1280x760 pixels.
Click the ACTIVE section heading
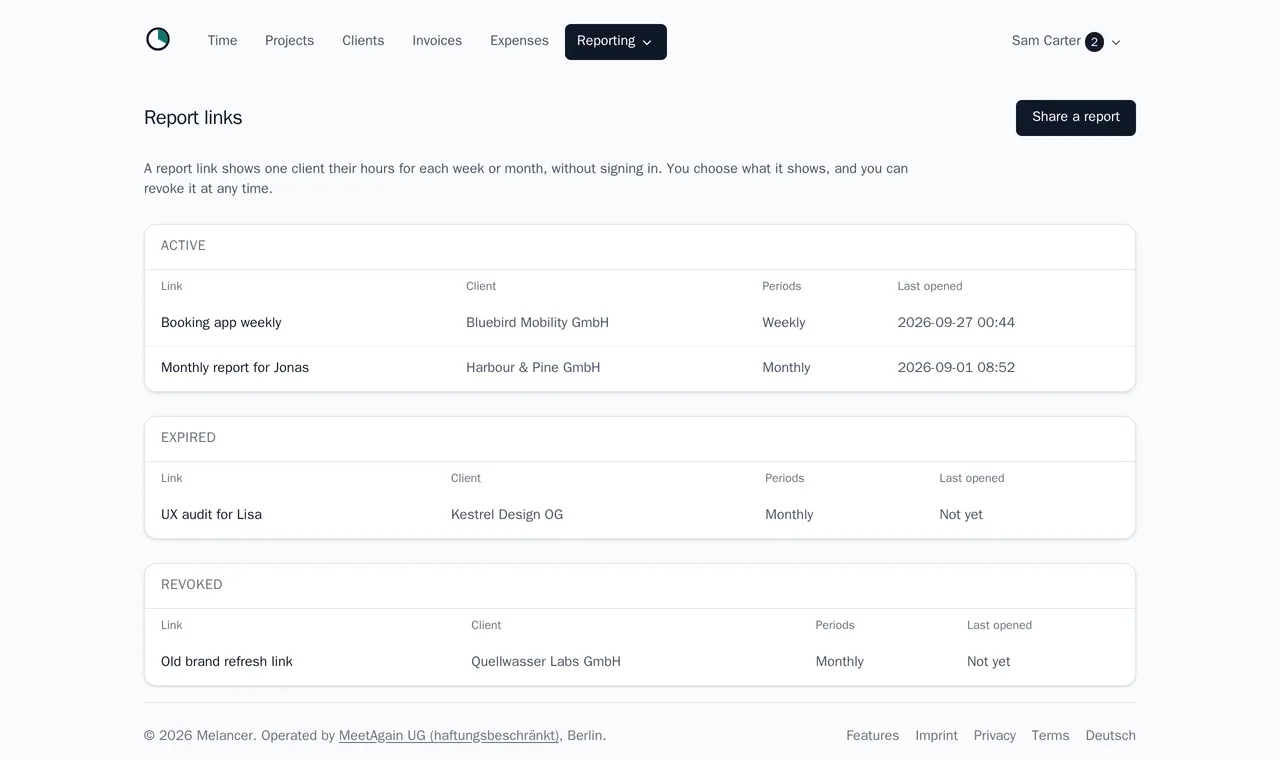[x=183, y=246]
